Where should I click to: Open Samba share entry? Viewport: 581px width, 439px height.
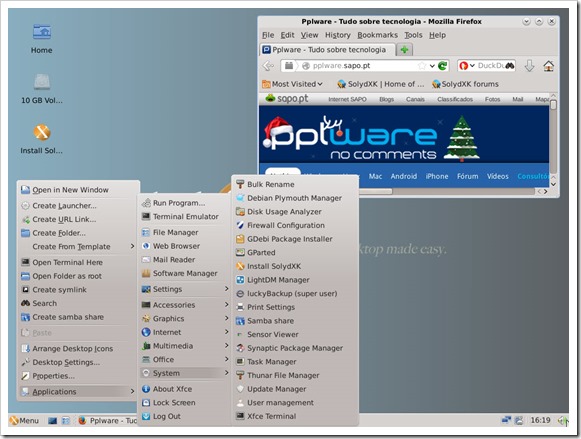click(x=295, y=321)
